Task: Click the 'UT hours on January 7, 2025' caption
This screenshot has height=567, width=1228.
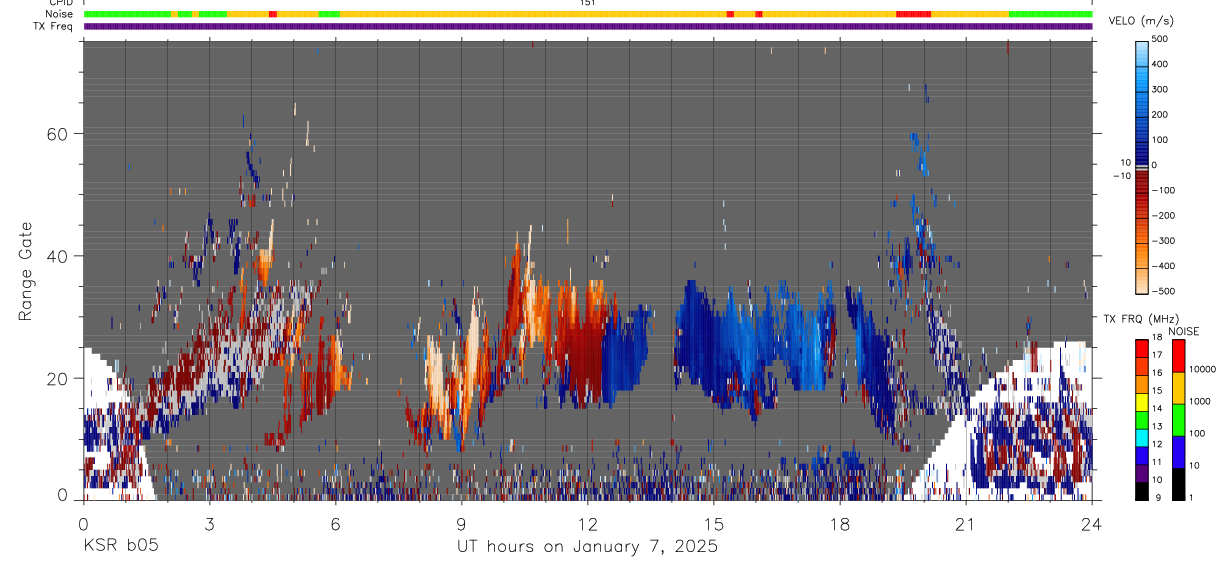Action: [588, 548]
